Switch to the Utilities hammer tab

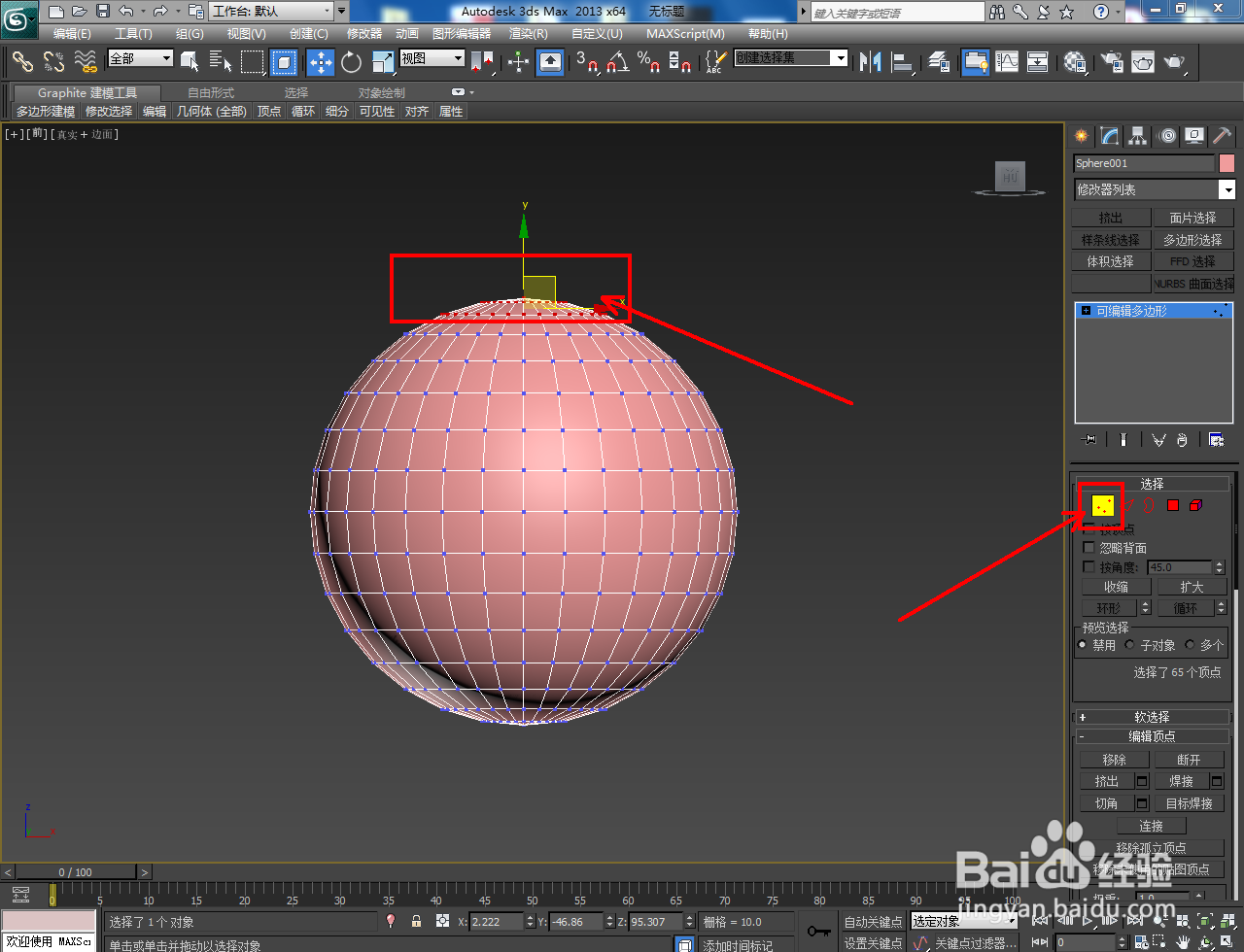(x=1222, y=136)
